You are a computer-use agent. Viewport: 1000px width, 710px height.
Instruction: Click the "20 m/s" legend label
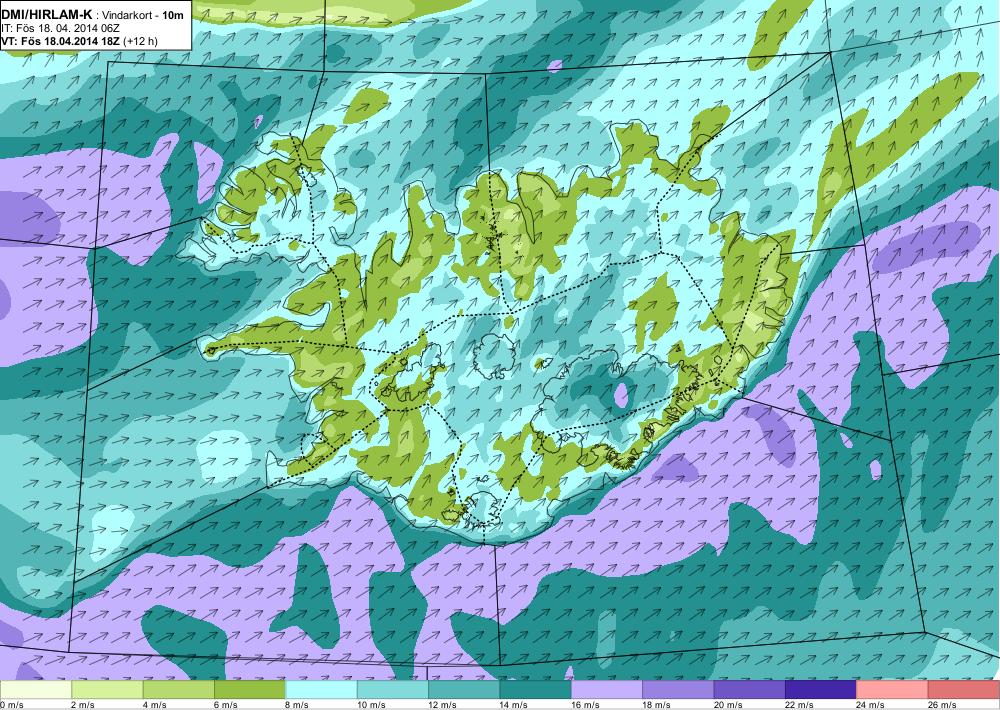coord(728,704)
